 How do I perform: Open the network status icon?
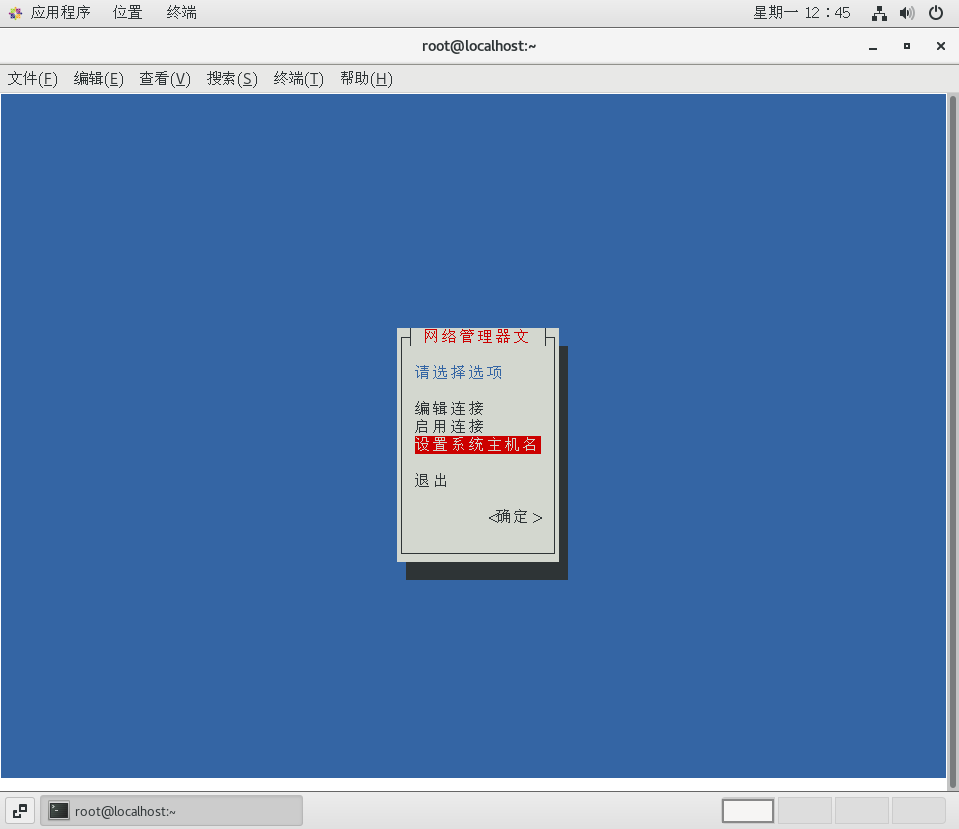click(879, 13)
